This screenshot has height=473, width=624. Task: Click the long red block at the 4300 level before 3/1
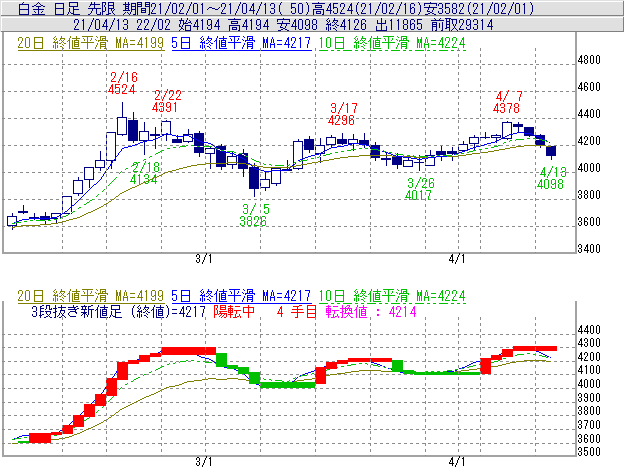click(189, 351)
